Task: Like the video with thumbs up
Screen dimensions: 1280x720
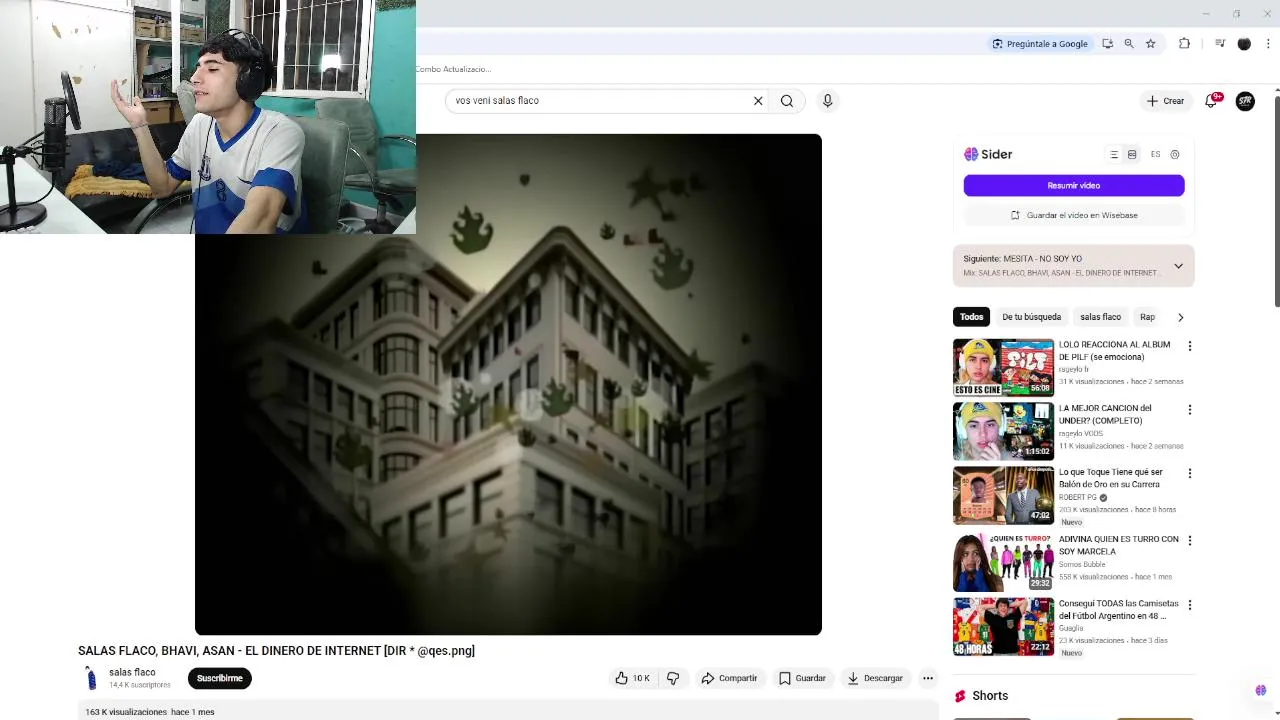Action: [631, 678]
